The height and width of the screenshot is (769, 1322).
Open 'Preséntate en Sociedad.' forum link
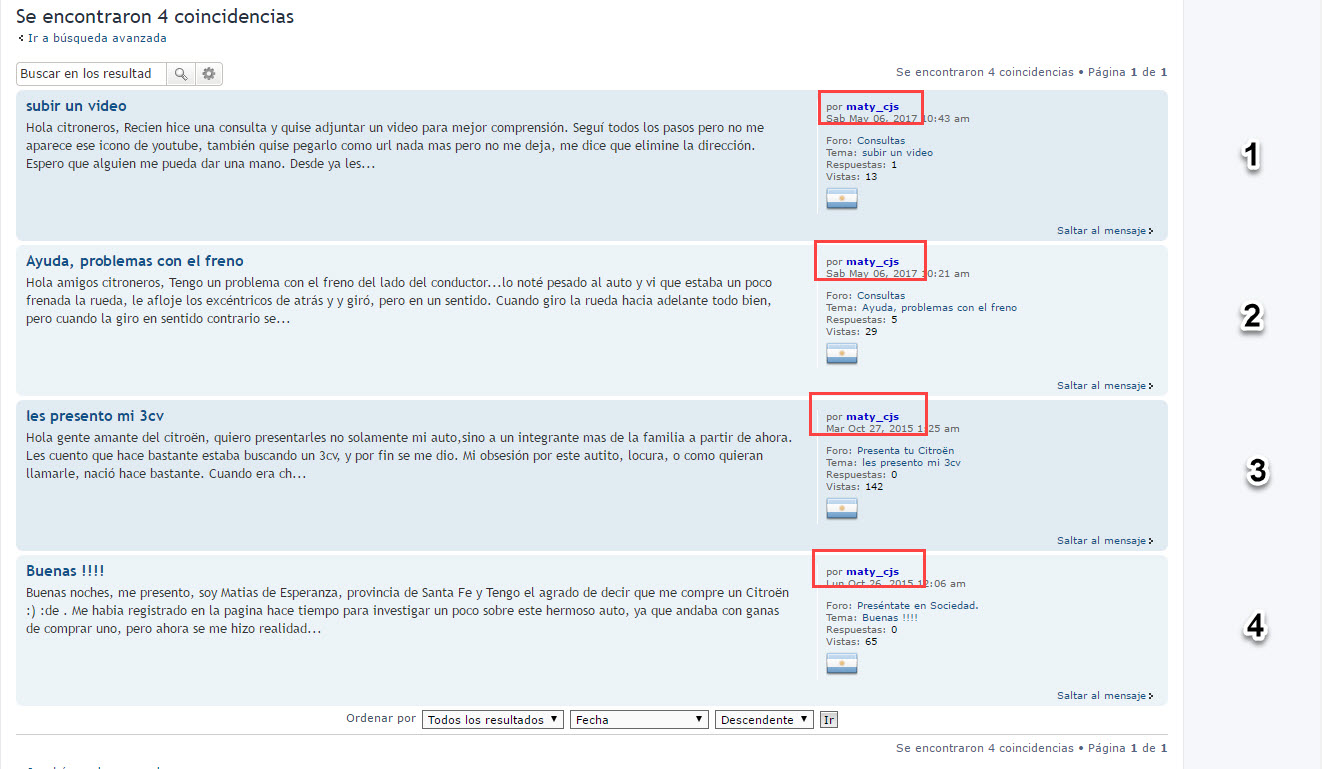[917, 606]
